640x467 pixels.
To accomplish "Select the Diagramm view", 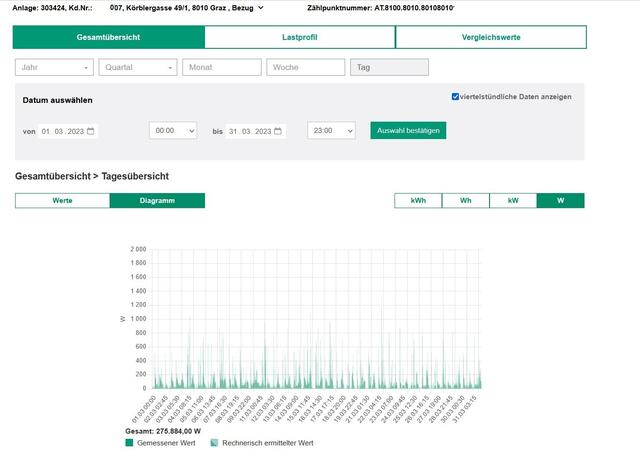I will (x=157, y=200).
